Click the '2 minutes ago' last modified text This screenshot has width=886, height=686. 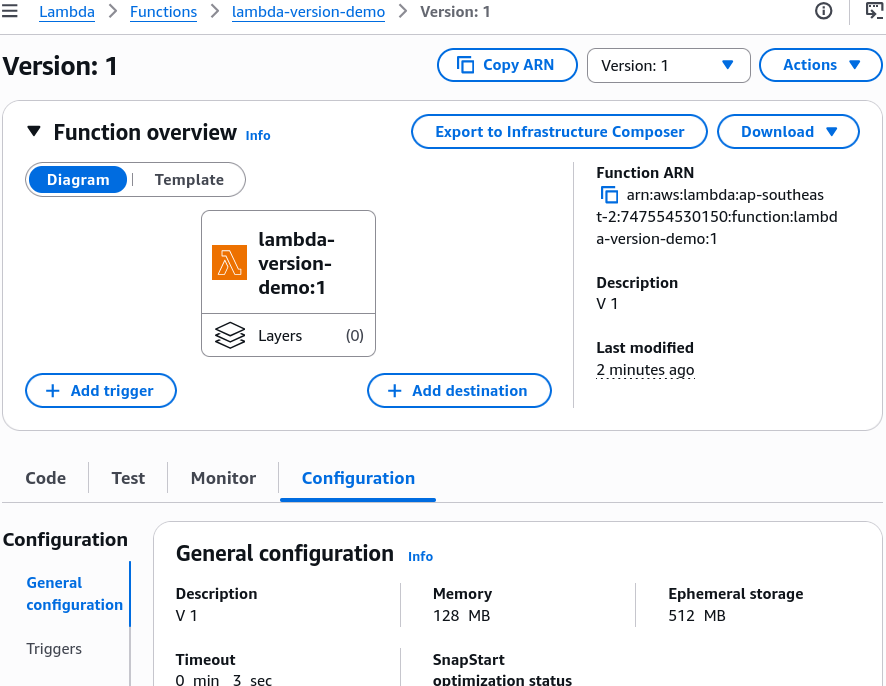[x=645, y=370]
